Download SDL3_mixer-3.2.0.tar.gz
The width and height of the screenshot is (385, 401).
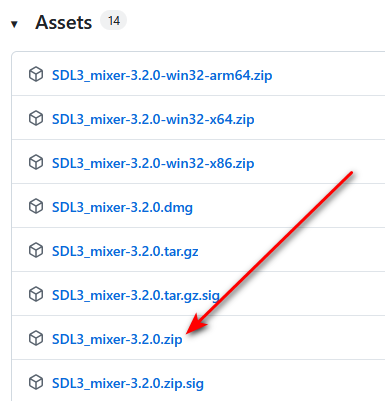125,251
